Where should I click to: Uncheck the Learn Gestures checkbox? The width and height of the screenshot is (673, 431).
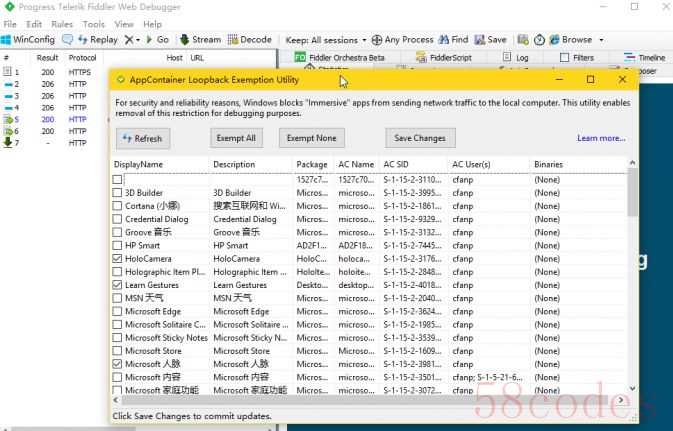(117, 285)
